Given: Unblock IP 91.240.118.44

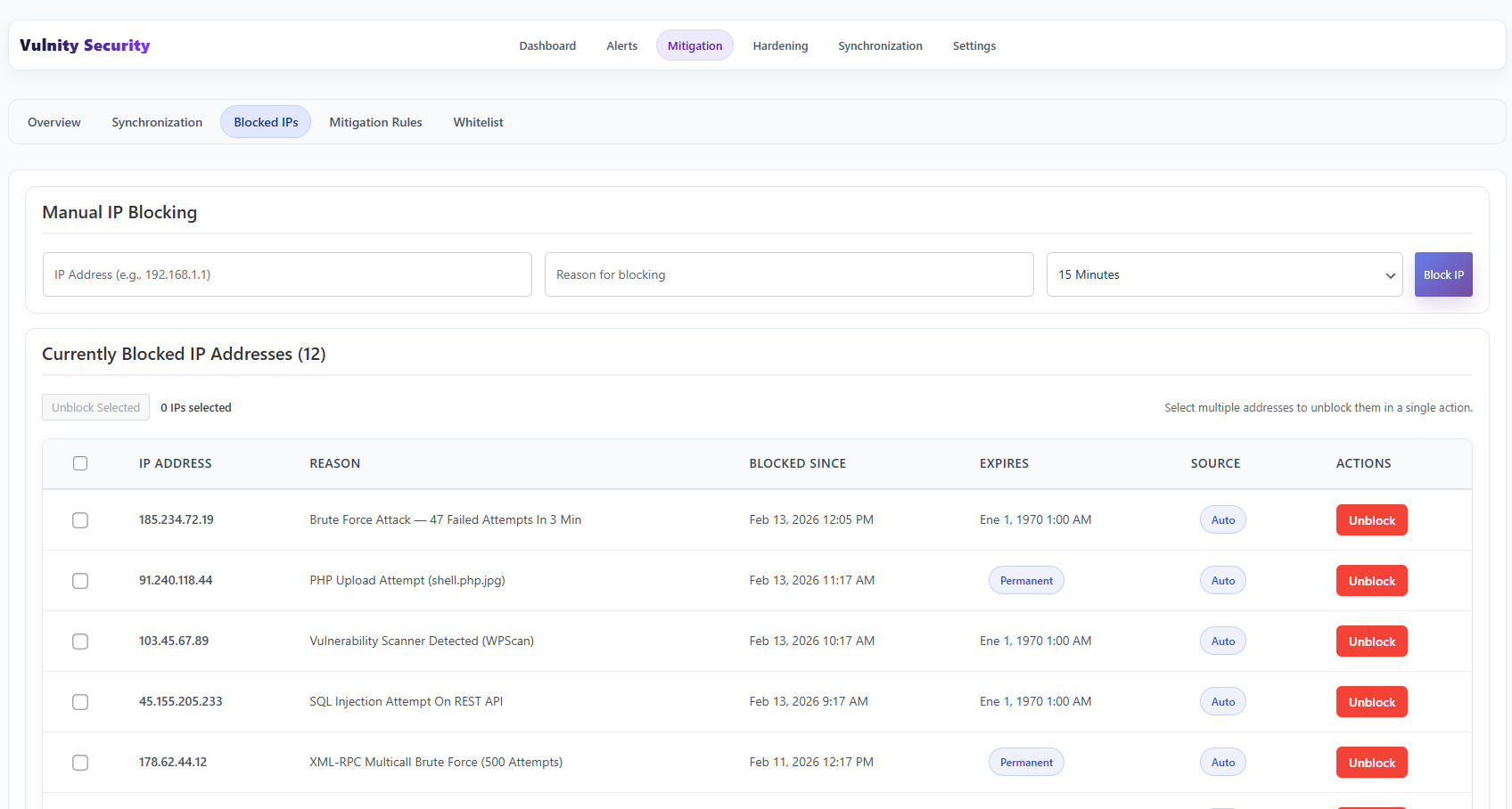Looking at the screenshot, I should (x=1371, y=581).
